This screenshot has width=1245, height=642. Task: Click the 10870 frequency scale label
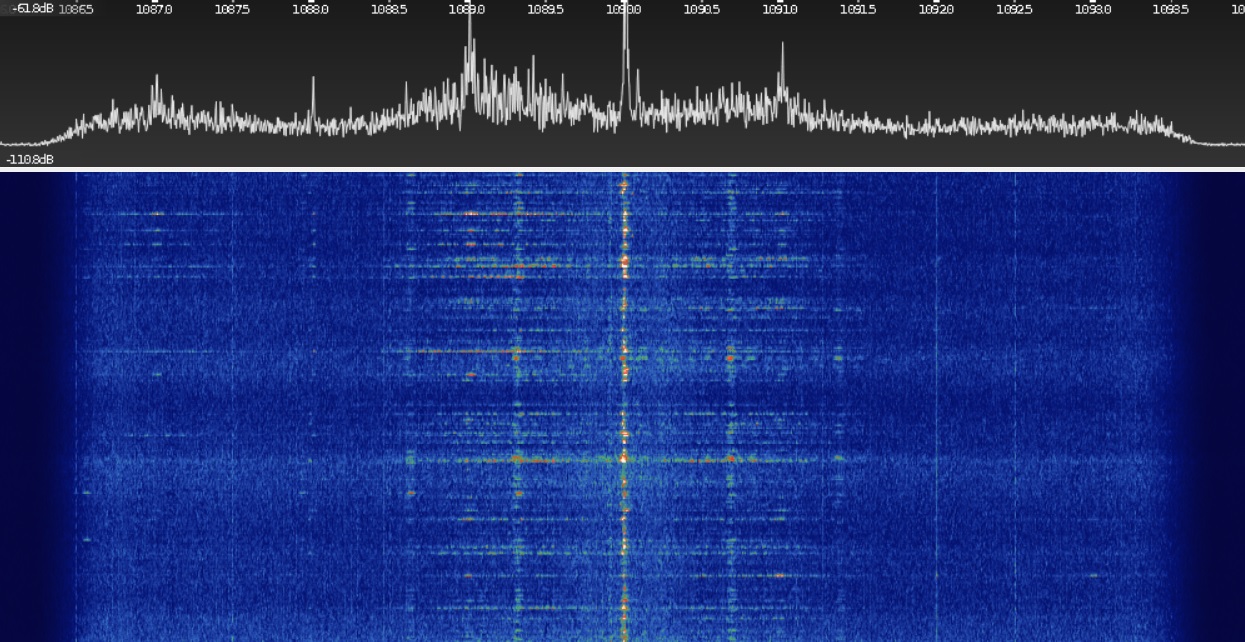154,9
